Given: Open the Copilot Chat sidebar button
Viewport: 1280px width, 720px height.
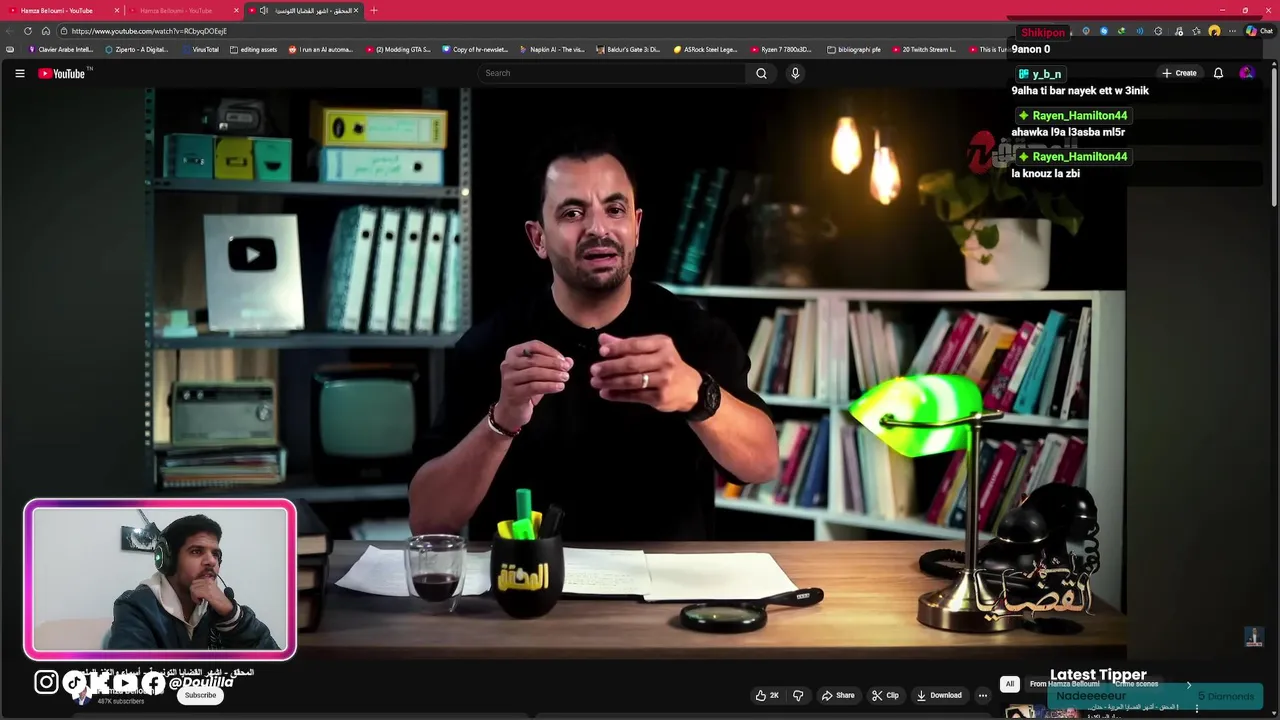Looking at the screenshot, I should click(1261, 31).
